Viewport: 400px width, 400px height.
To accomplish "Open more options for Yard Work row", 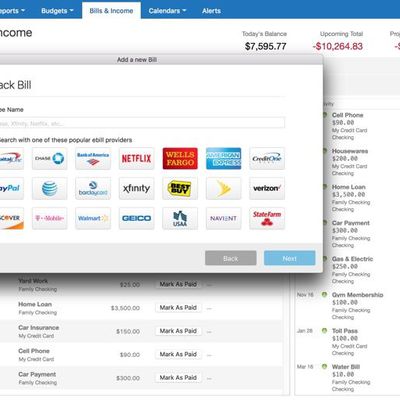I will [x=209, y=285].
